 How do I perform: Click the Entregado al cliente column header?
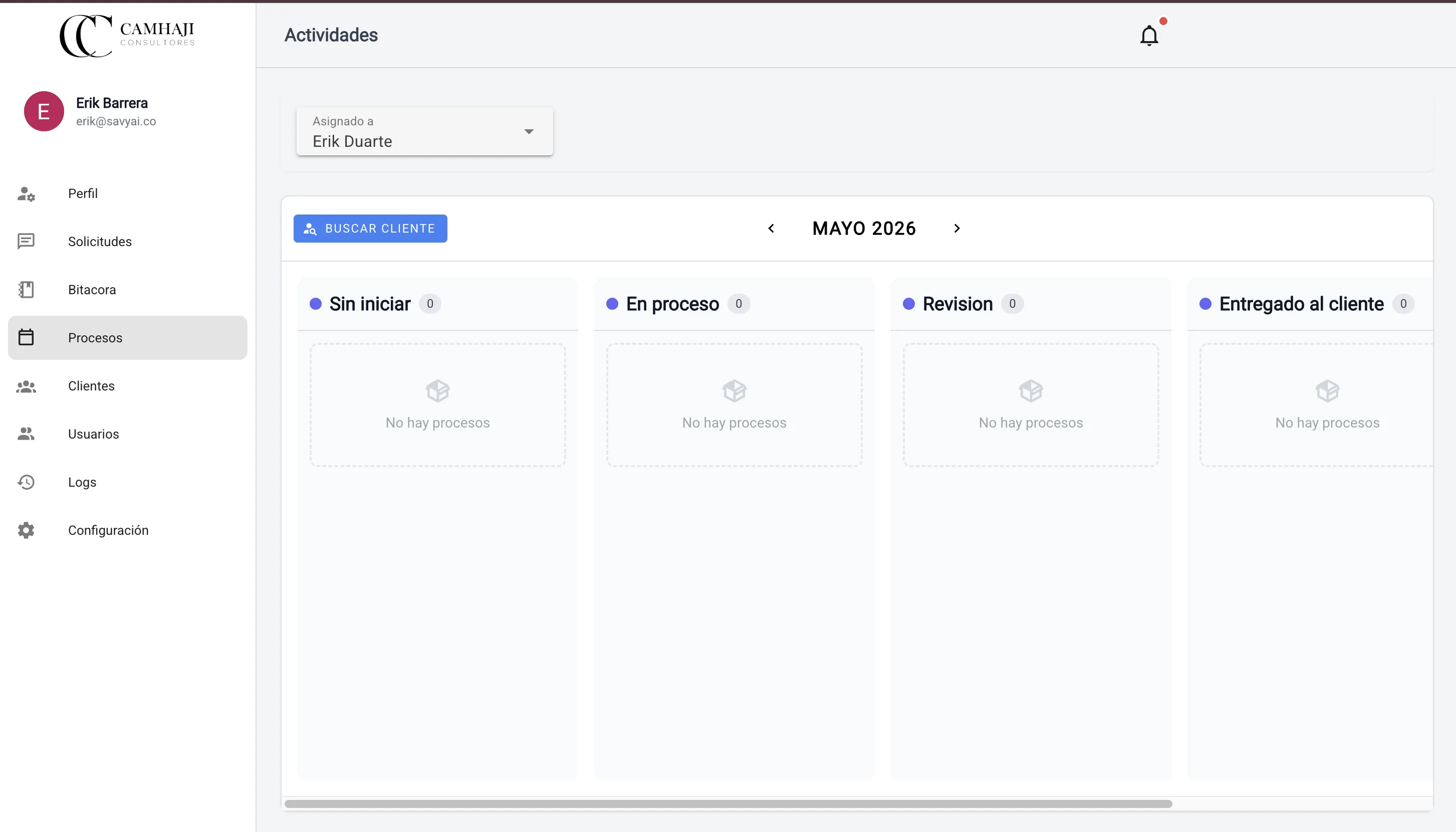1301,304
